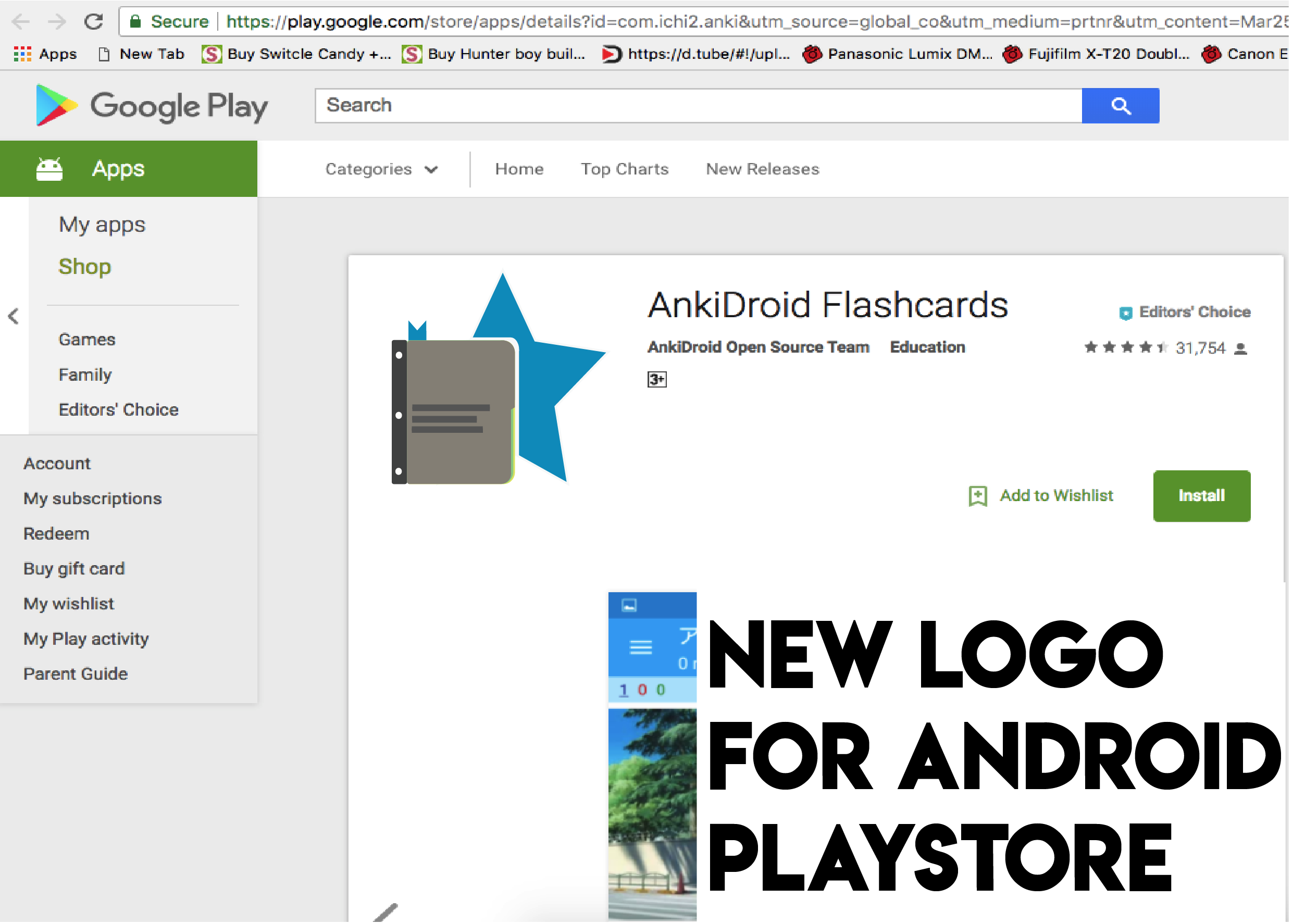
Task: Open the Education category link
Action: click(928, 347)
